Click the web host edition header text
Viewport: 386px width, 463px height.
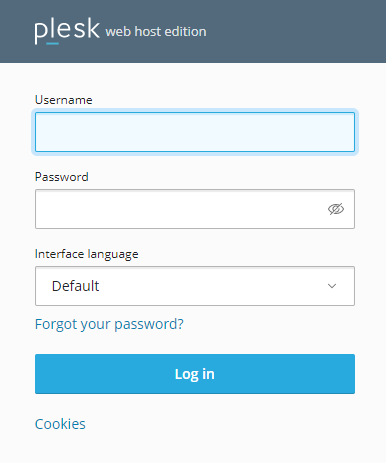156,32
